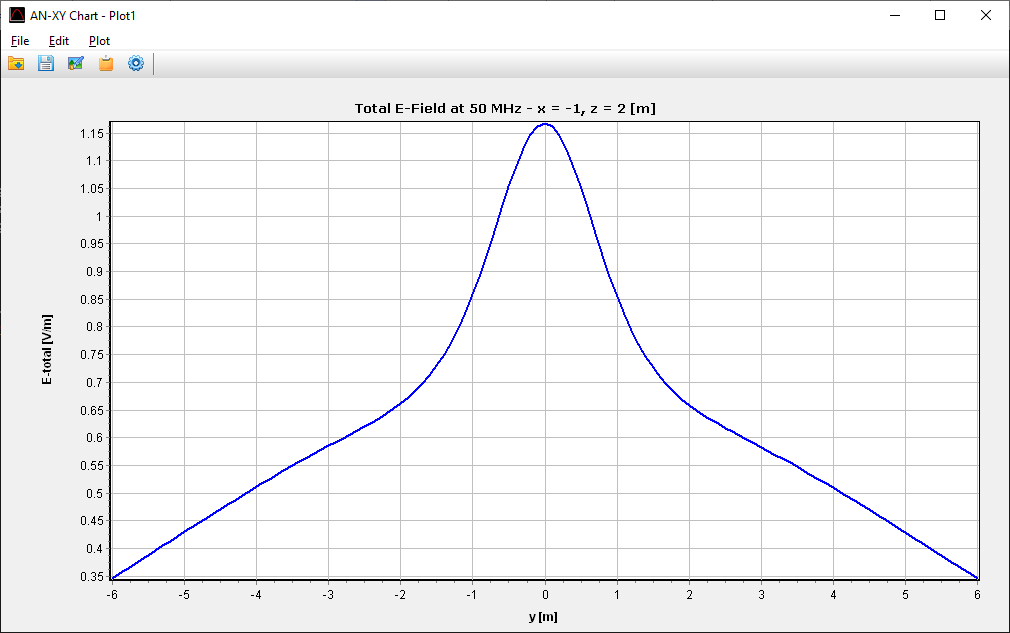Click the export image paintbrush icon
The height and width of the screenshot is (633, 1010).
76,63
